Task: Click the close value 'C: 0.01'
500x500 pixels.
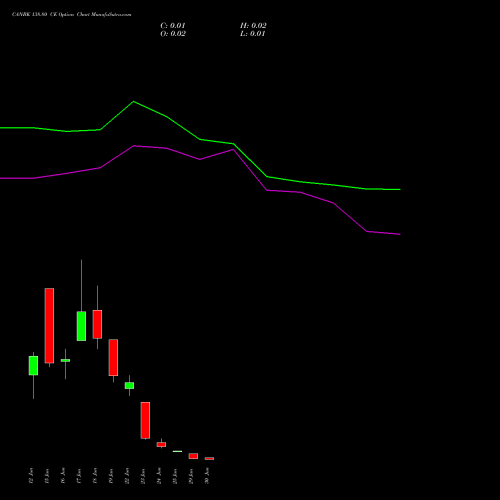Action: [173, 26]
